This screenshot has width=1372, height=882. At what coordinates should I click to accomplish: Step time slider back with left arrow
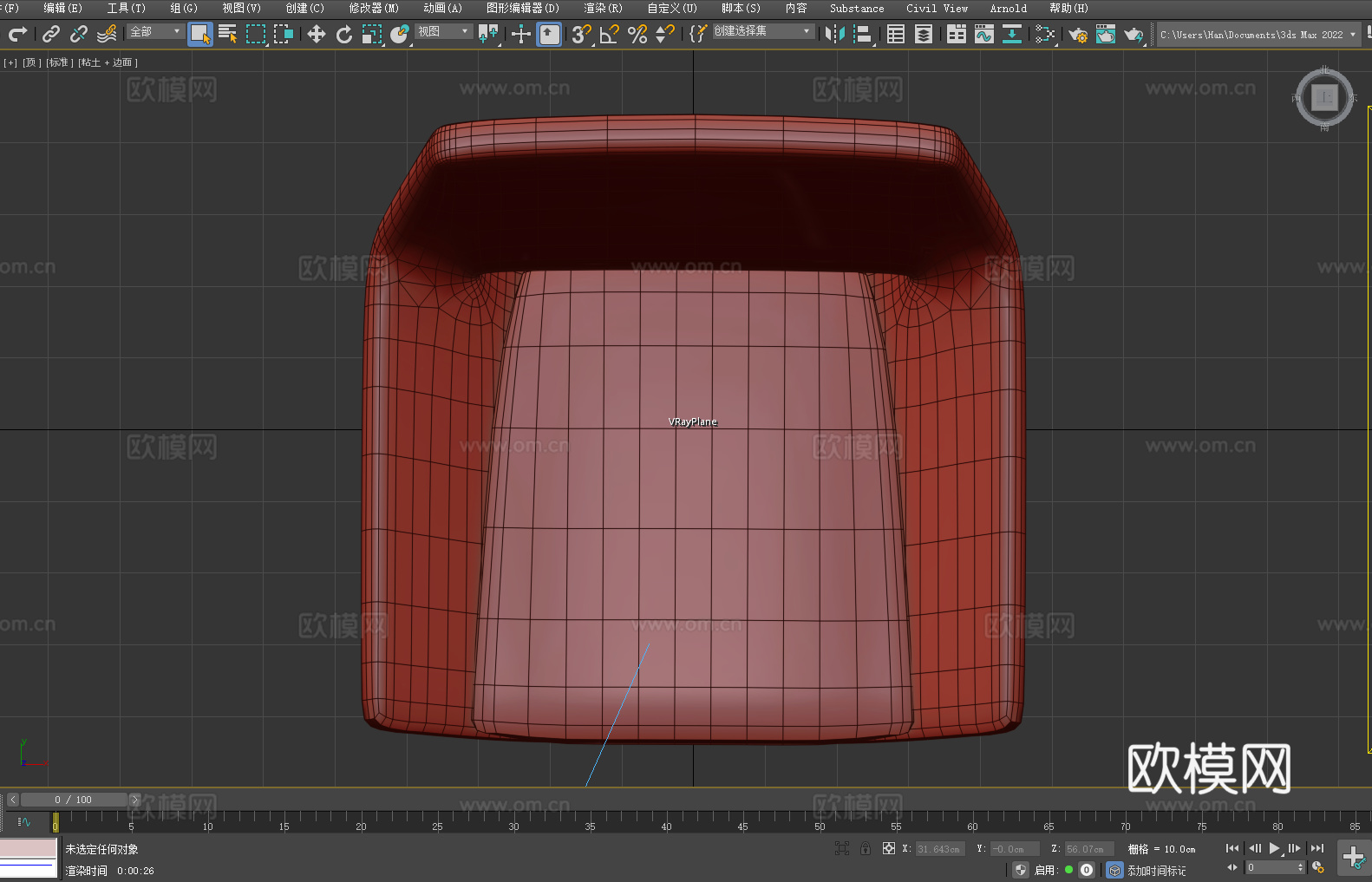(13, 800)
